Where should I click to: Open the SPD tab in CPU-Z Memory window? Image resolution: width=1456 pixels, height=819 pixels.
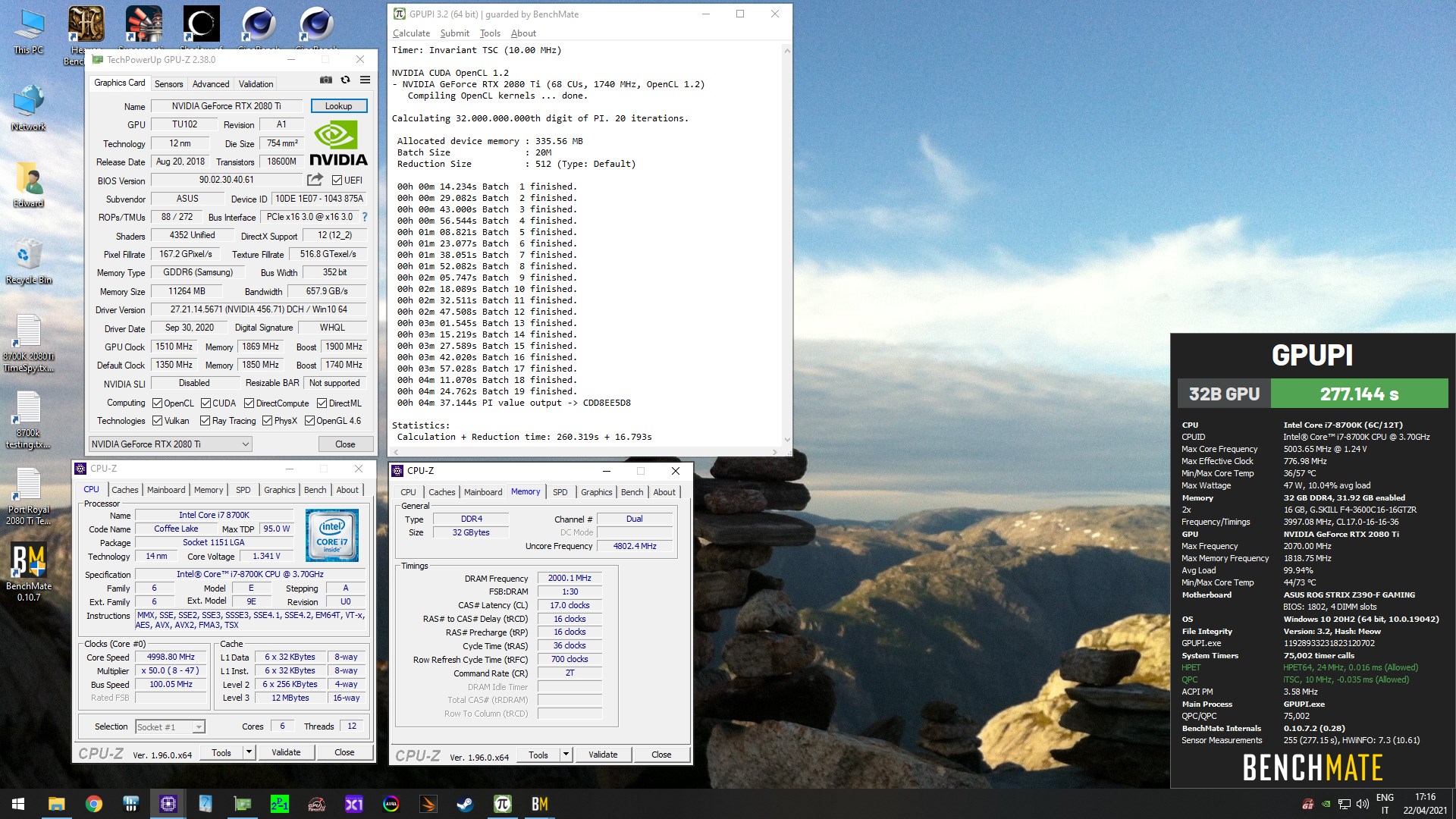[560, 492]
